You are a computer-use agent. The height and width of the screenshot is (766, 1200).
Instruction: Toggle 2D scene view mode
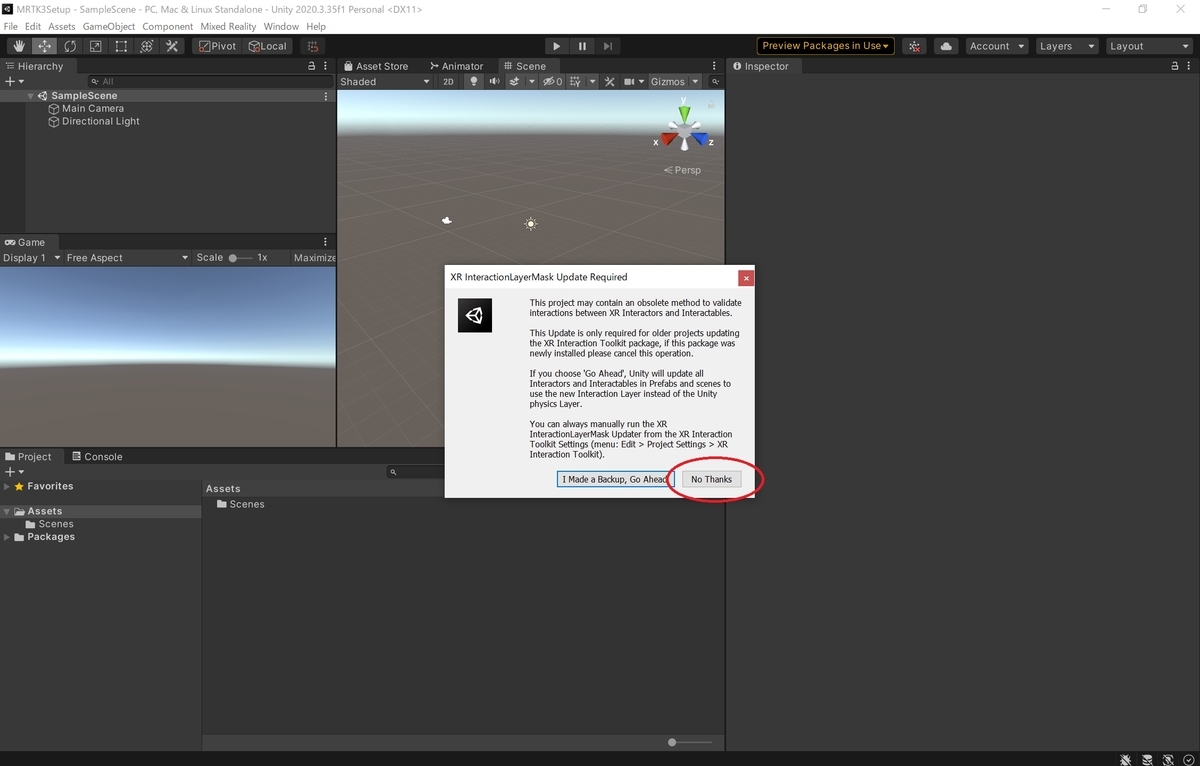449,82
